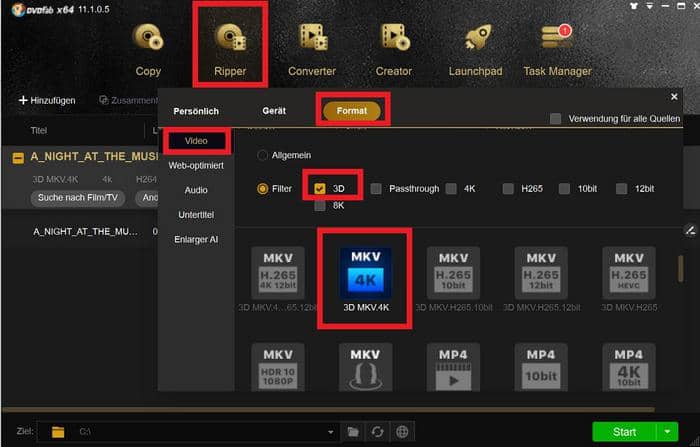Click Suche nach Film/TV button
This screenshot has height=447, width=700.
click(78, 197)
